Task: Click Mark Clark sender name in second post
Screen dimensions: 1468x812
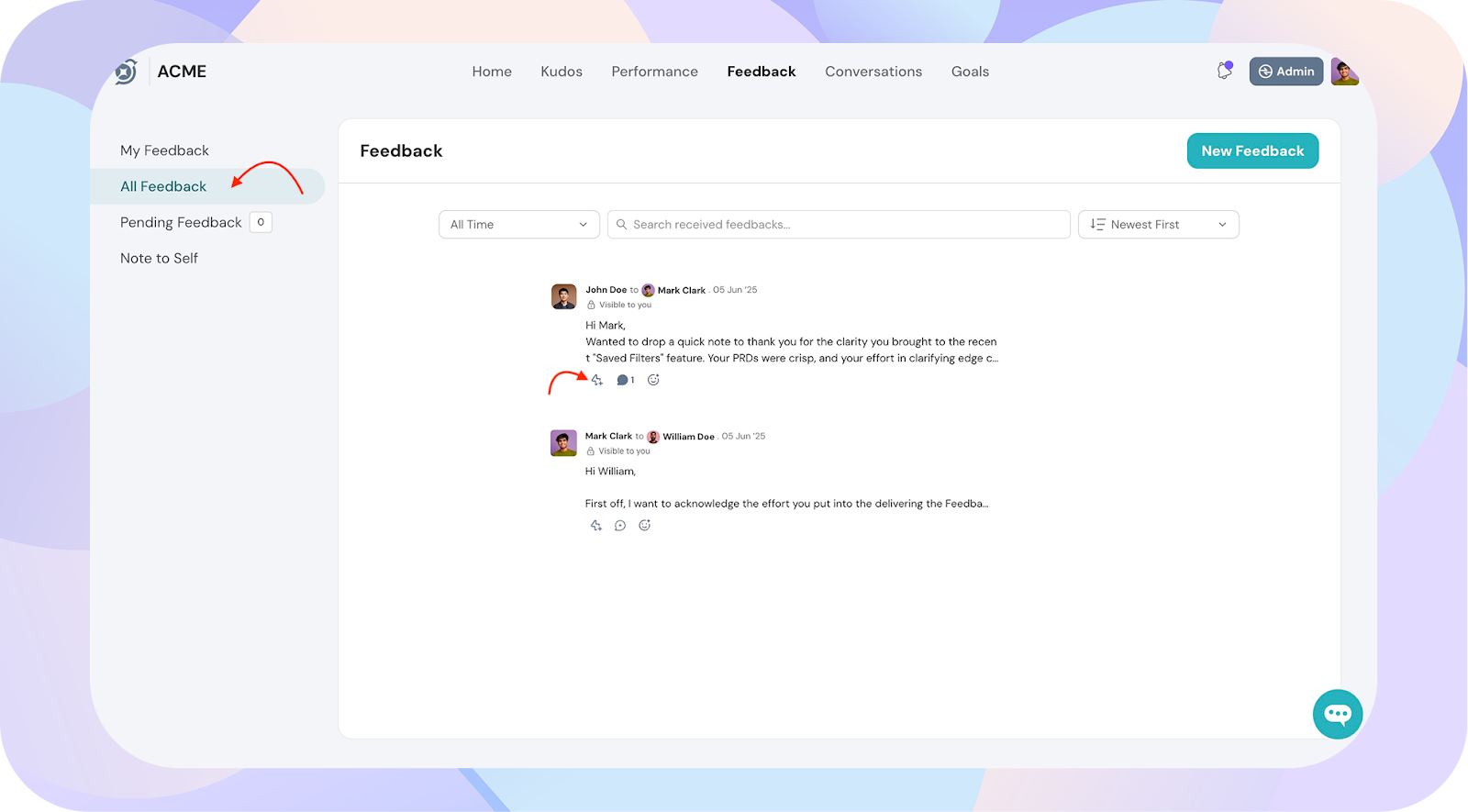Action: click(608, 437)
